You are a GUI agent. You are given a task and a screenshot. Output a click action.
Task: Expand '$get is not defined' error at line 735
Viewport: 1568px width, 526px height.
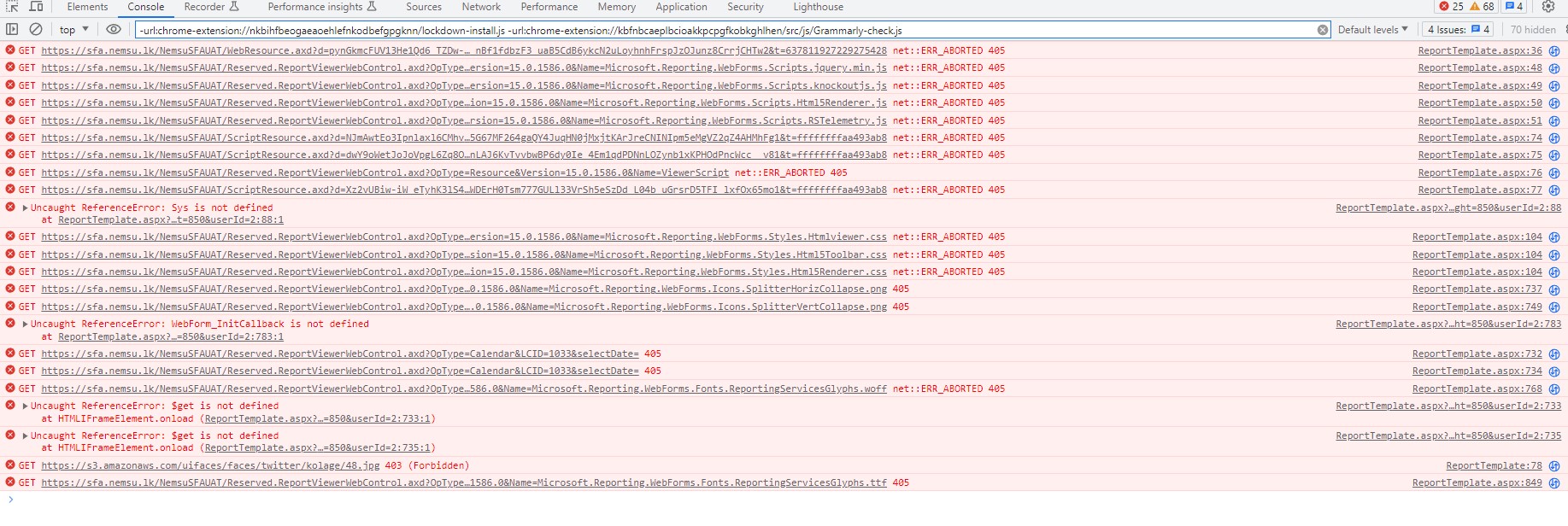point(26,435)
